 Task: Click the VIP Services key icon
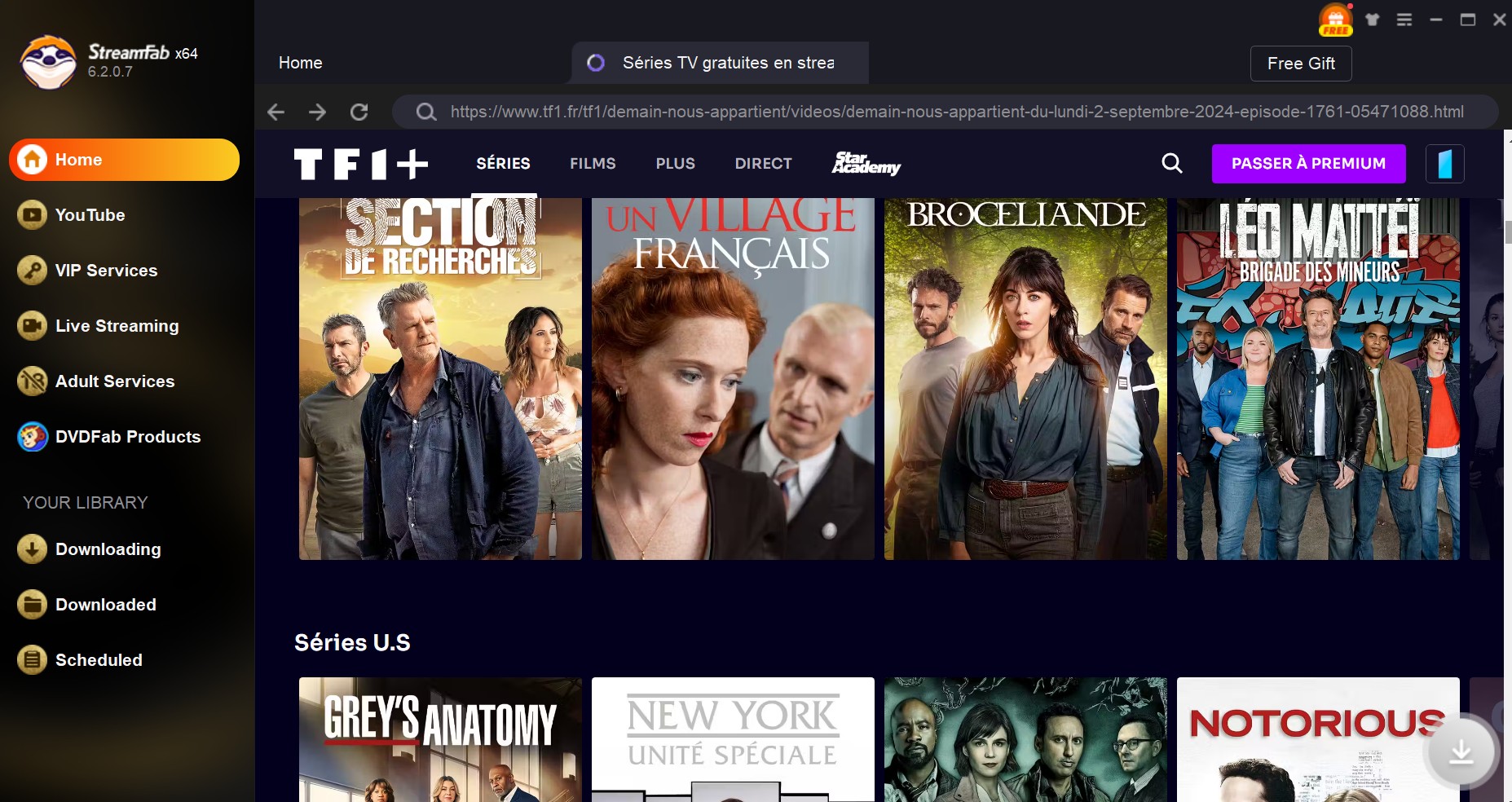click(32, 271)
